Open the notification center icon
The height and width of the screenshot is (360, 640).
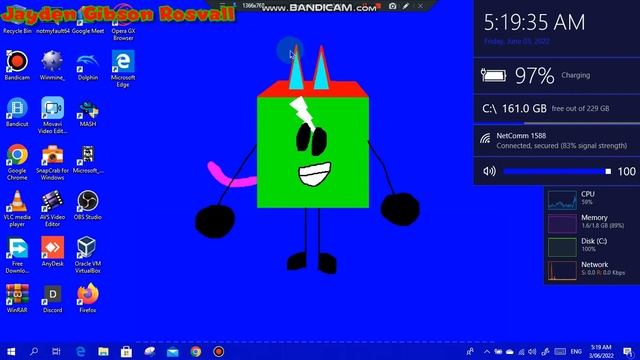629,351
